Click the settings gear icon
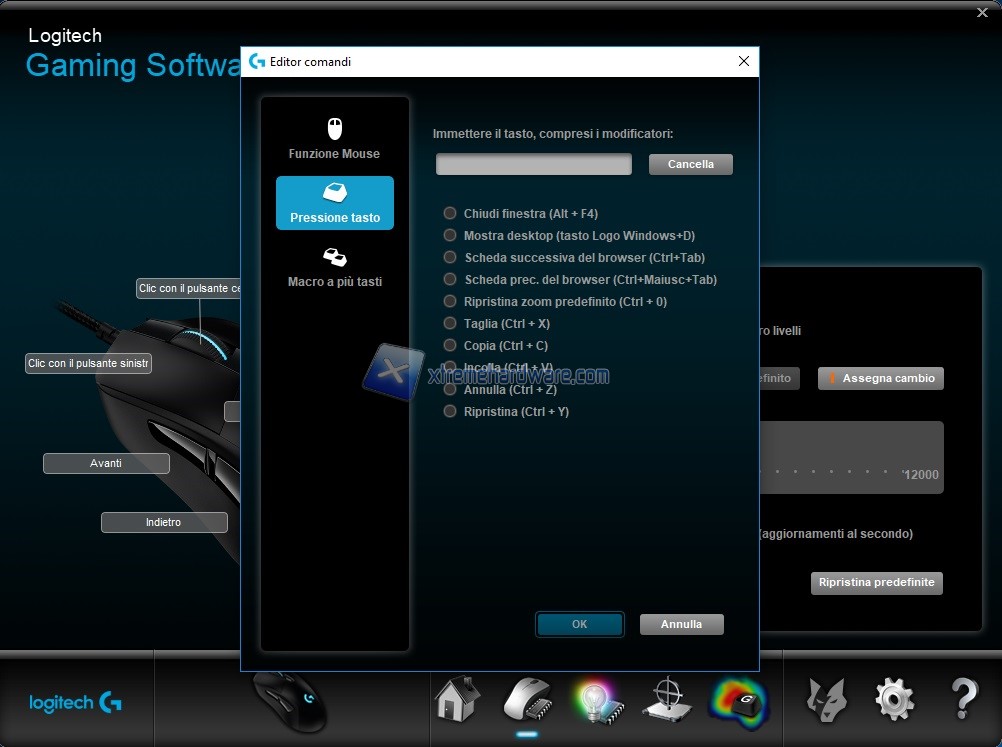The height and width of the screenshot is (747, 1002). click(x=894, y=699)
